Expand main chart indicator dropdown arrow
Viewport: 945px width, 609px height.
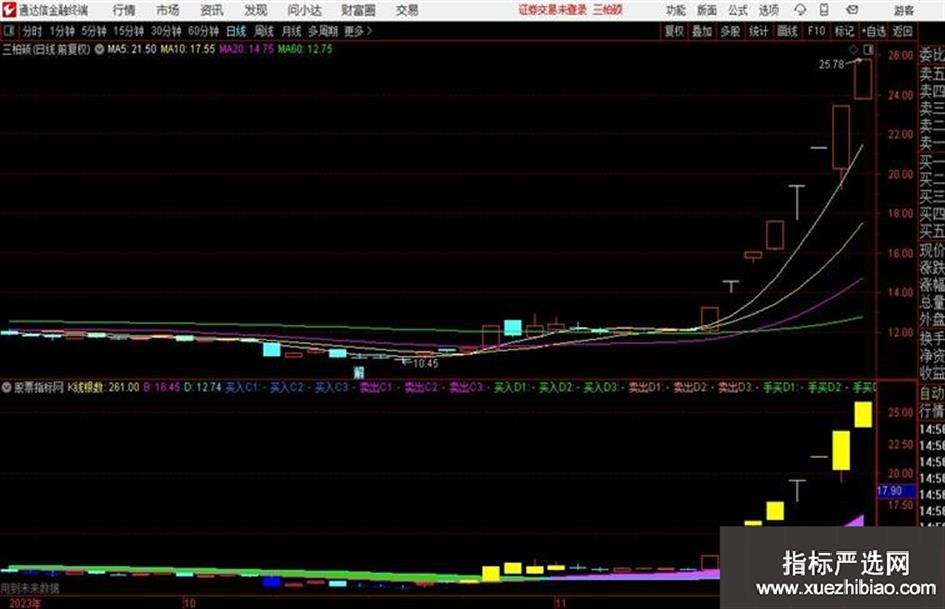pyautogui.click(x=99, y=49)
